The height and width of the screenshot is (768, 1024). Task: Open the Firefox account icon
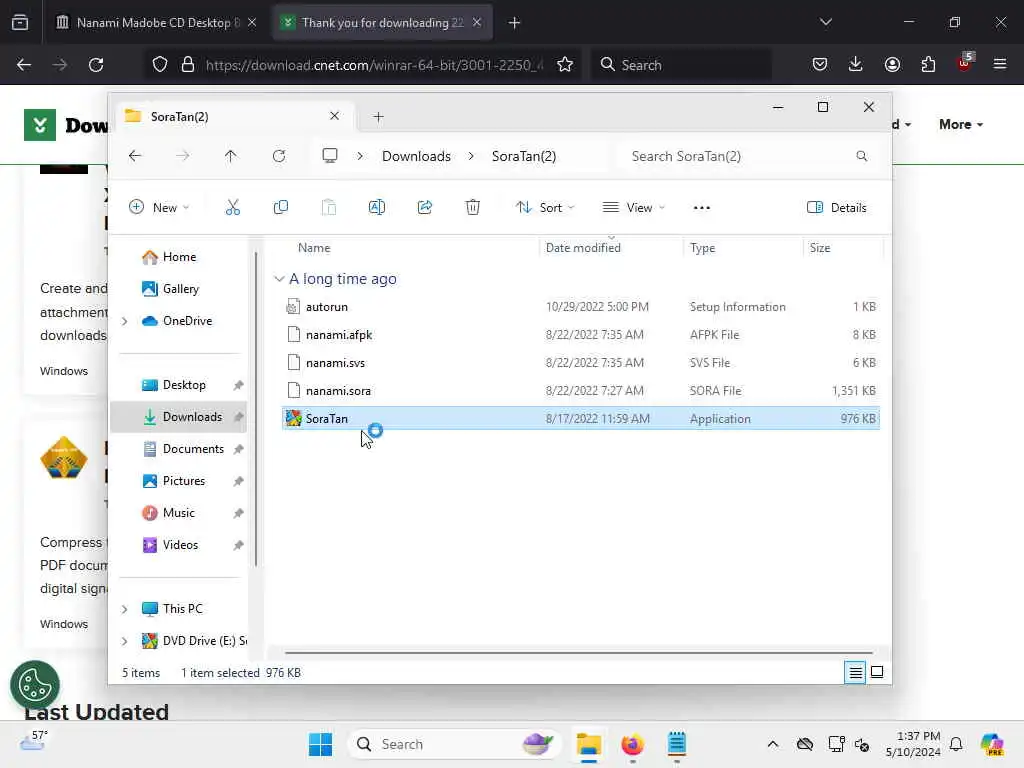point(892,64)
